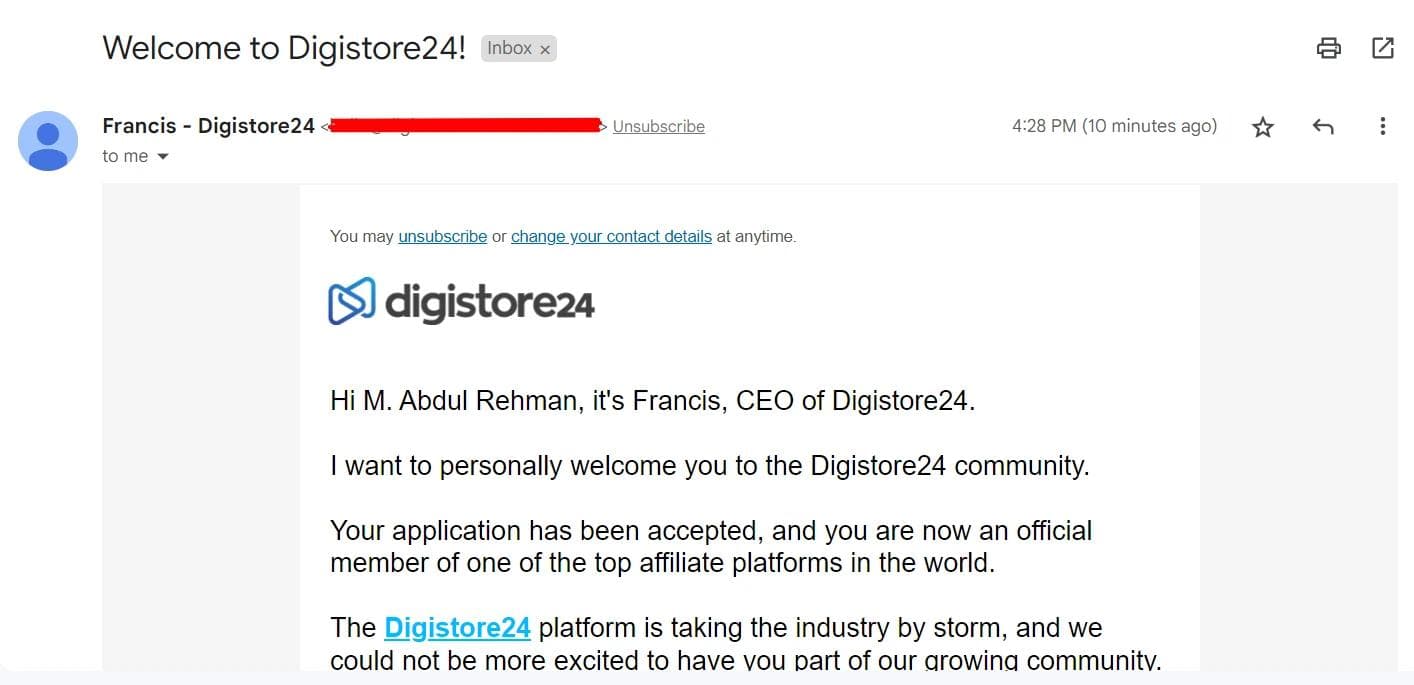Follow the blue Digistore24 hyperlink in the text
The width and height of the screenshot is (1414, 685).
(x=457, y=628)
